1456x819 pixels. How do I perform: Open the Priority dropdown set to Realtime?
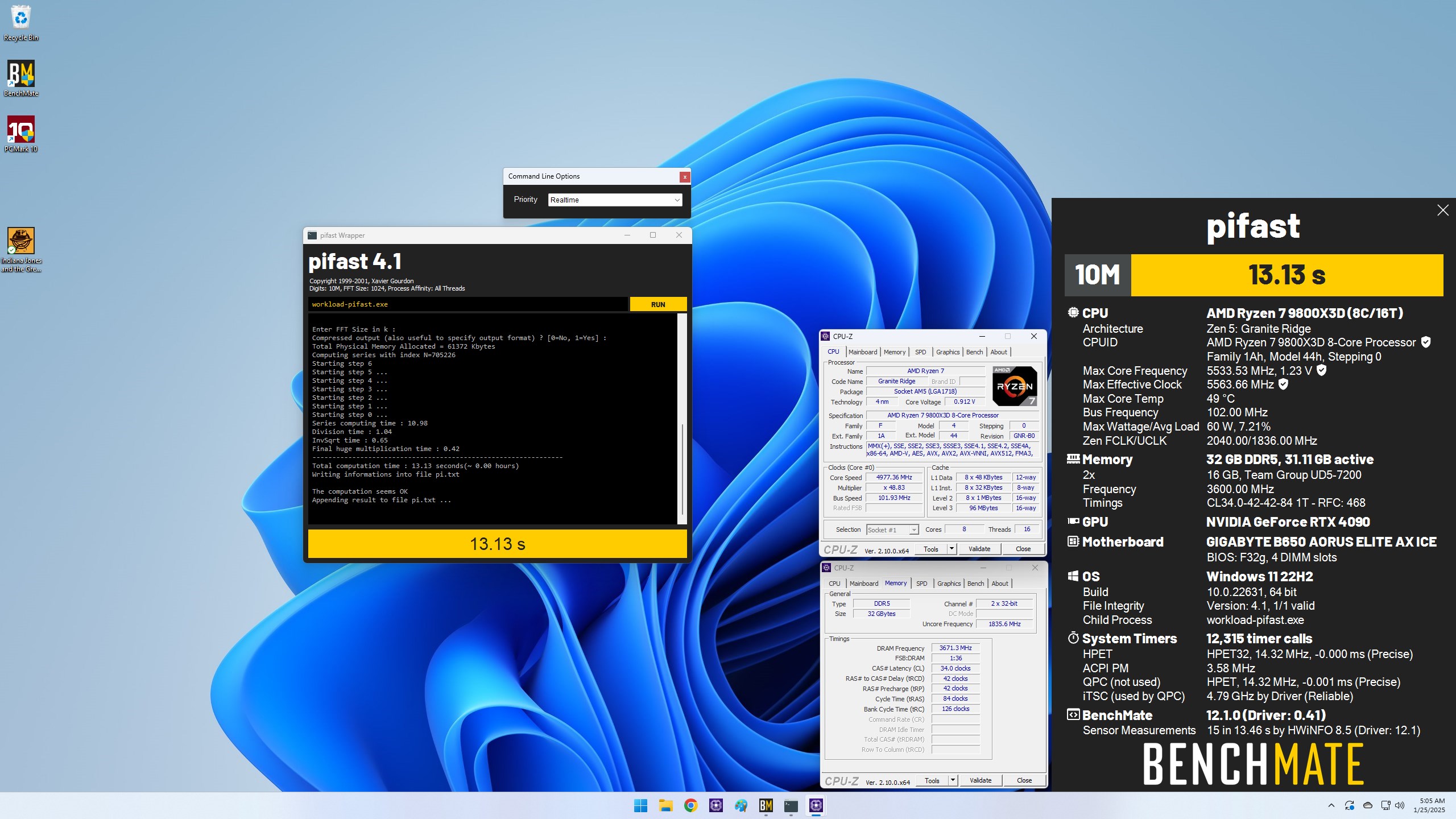tap(615, 200)
